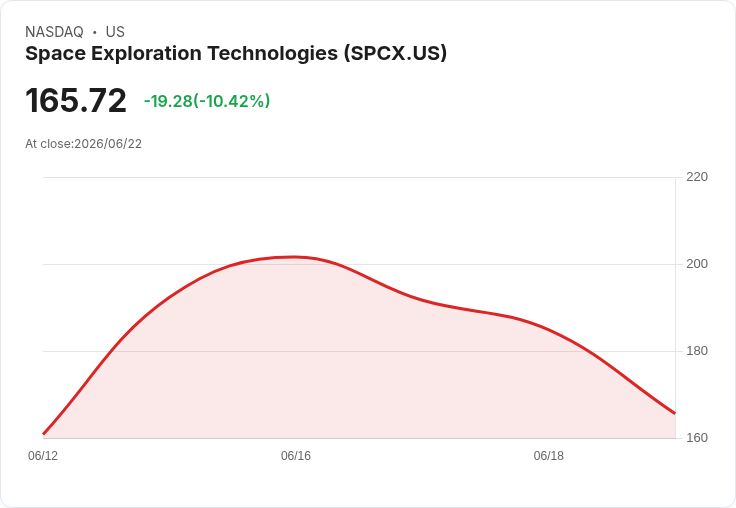Click the vertical price axis line
The image size is (736, 508).
675,308
